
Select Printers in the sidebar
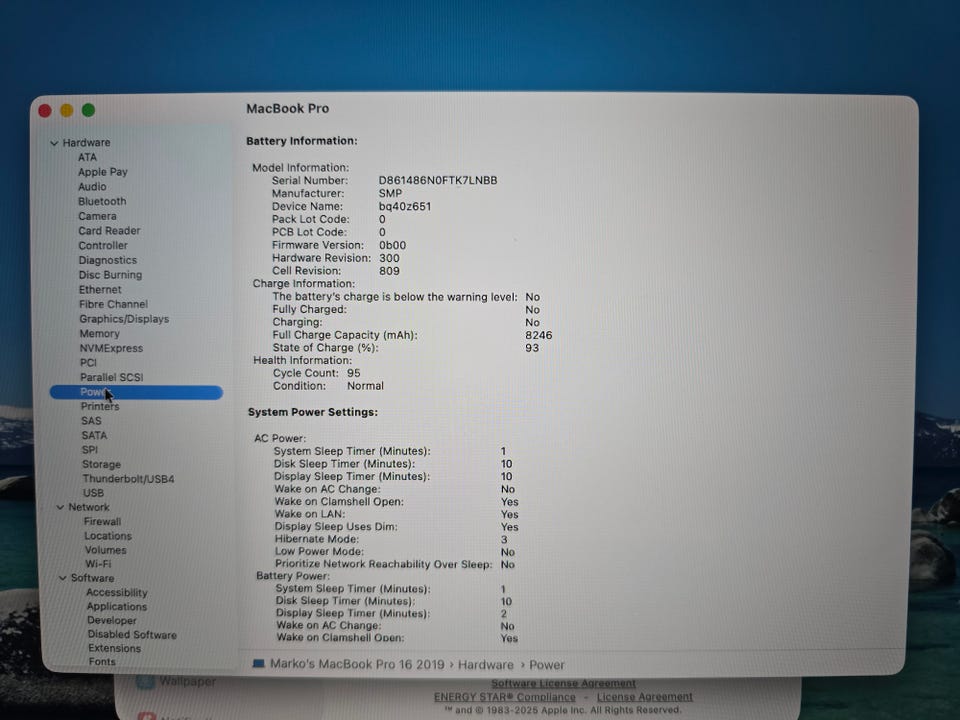point(100,407)
